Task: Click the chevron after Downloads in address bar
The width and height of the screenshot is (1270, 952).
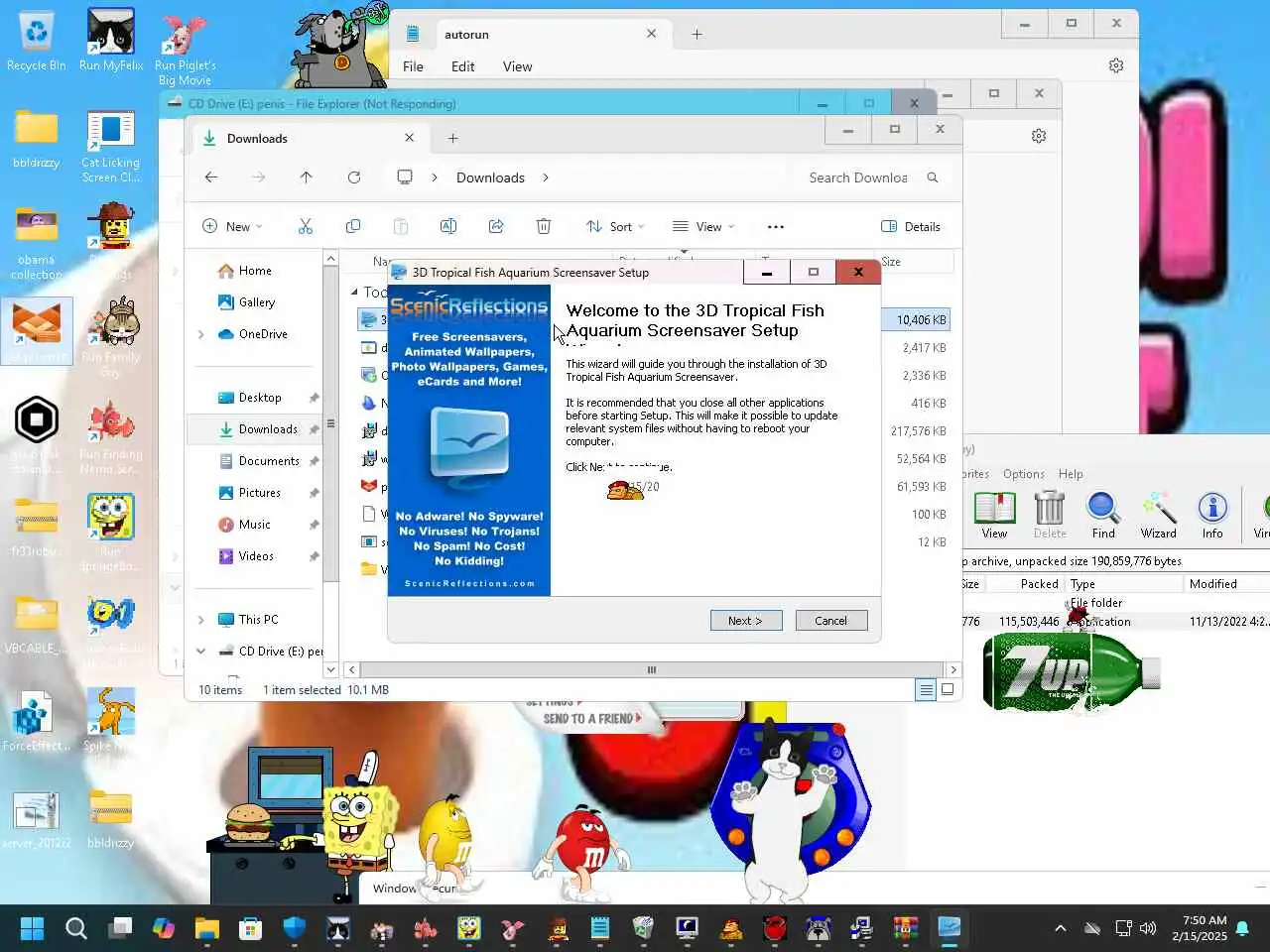Action: (546, 178)
